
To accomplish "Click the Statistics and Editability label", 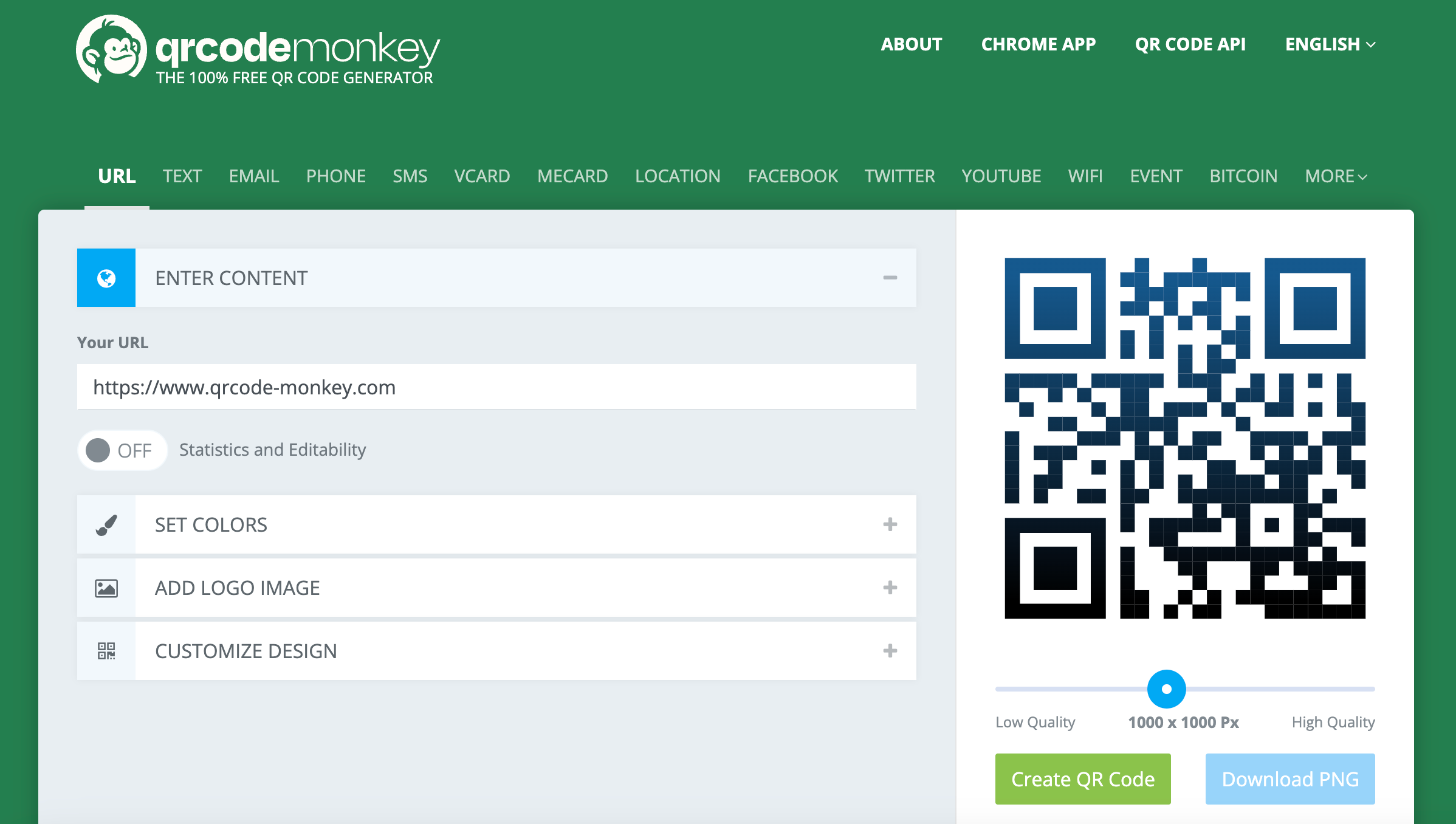I will [x=273, y=450].
